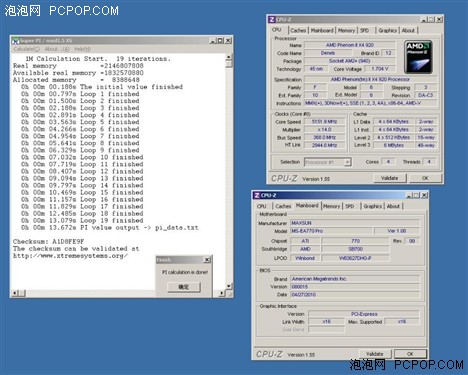Click the Super PI window title icon
Viewport: 468px width, 375px height.
tap(15, 40)
